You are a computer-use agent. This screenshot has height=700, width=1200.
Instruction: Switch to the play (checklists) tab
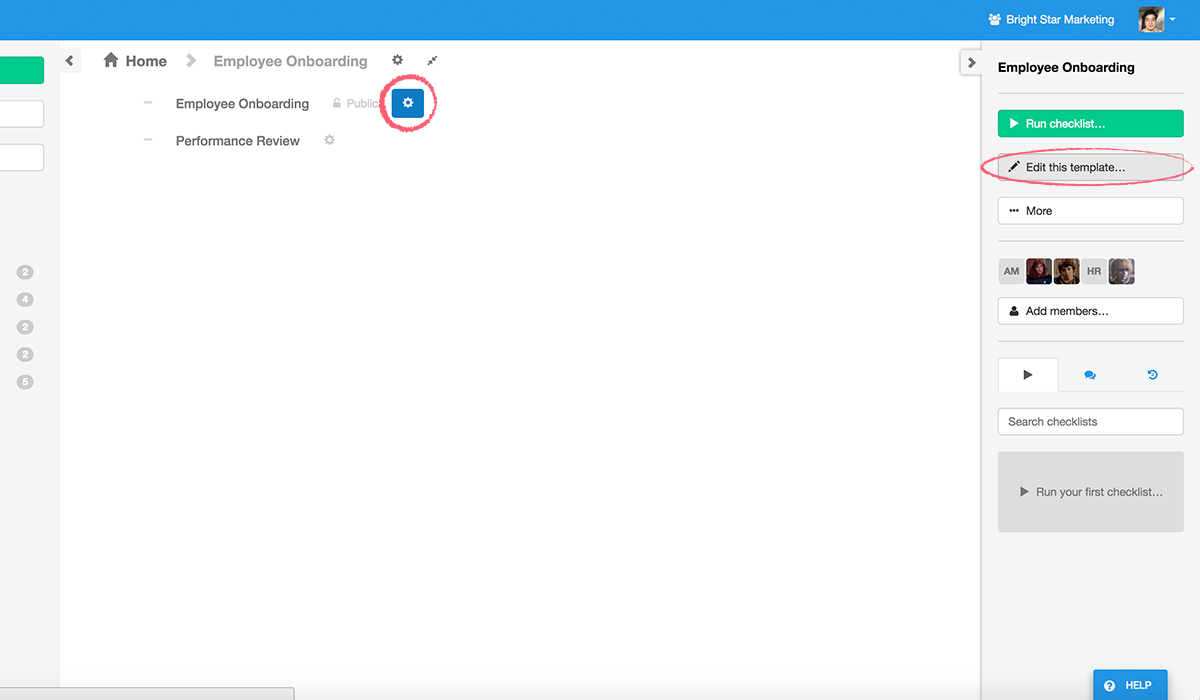(x=1028, y=375)
